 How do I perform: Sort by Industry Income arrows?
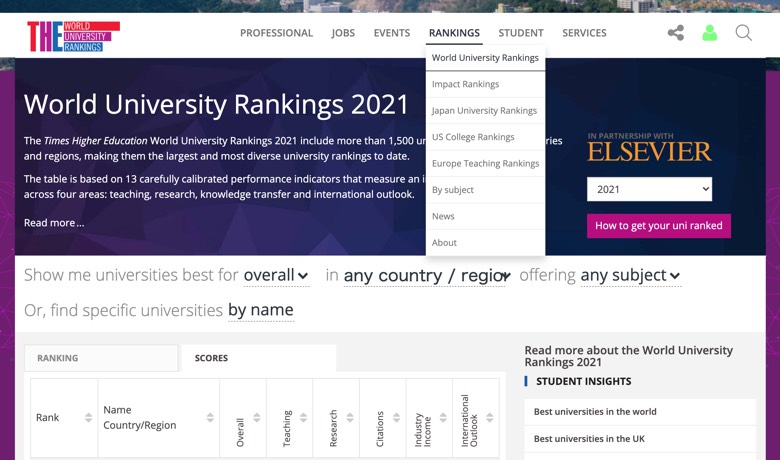[x=443, y=418]
